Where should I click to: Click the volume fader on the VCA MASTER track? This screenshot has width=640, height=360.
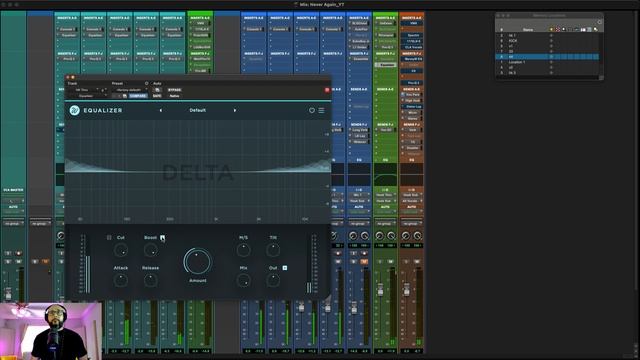[8, 293]
